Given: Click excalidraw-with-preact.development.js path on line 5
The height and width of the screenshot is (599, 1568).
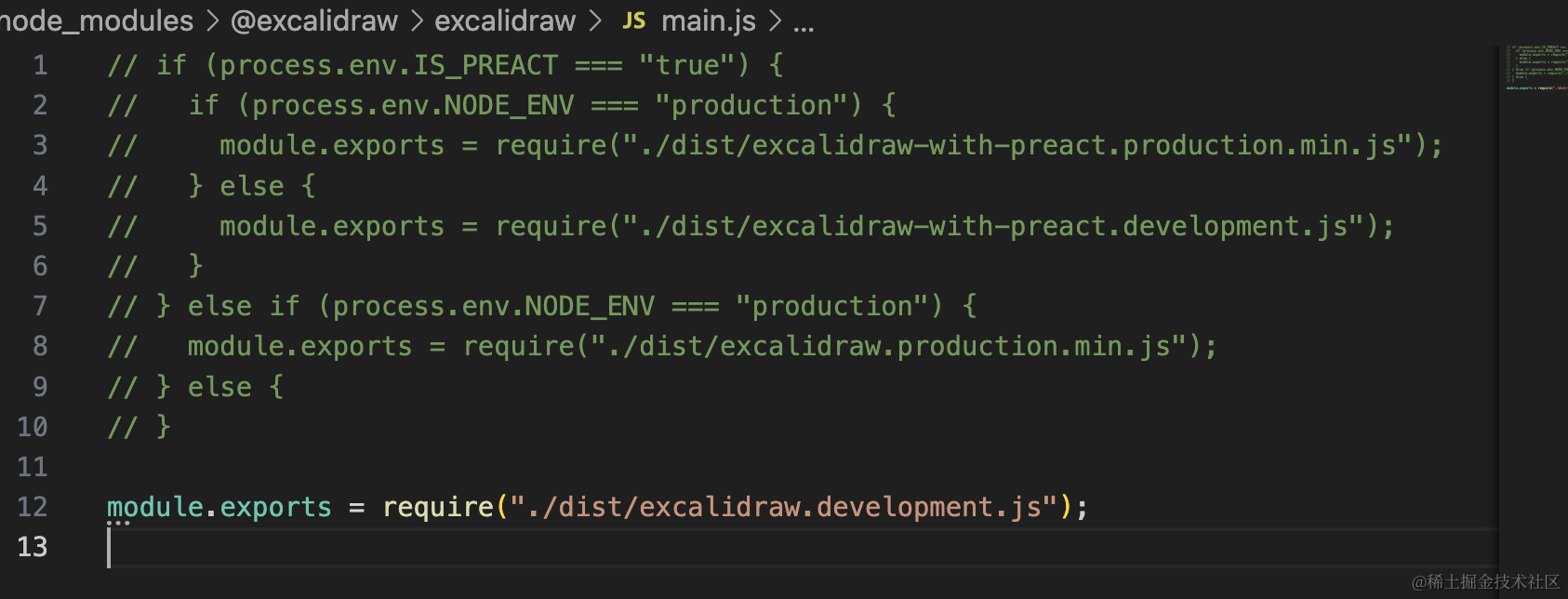Looking at the screenshot, I should point(1050,226).
